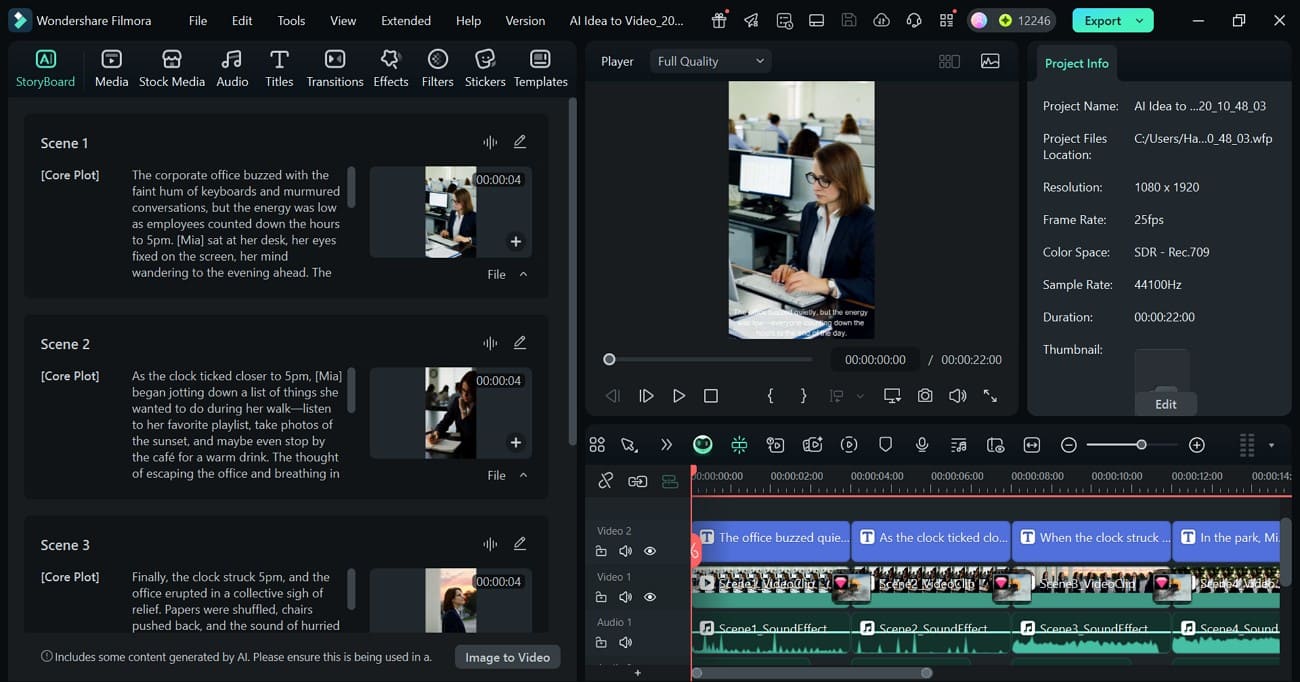Image resolution: width=1300 pixels, height=682 pixels.
Task: Click the Edit button under Thumbnail
Action: [1165, 404]
